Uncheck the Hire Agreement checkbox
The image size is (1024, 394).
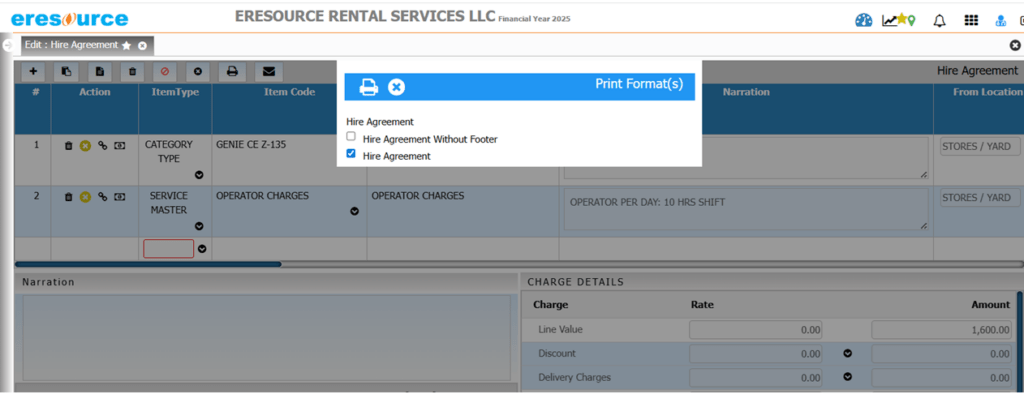[351, 154]
